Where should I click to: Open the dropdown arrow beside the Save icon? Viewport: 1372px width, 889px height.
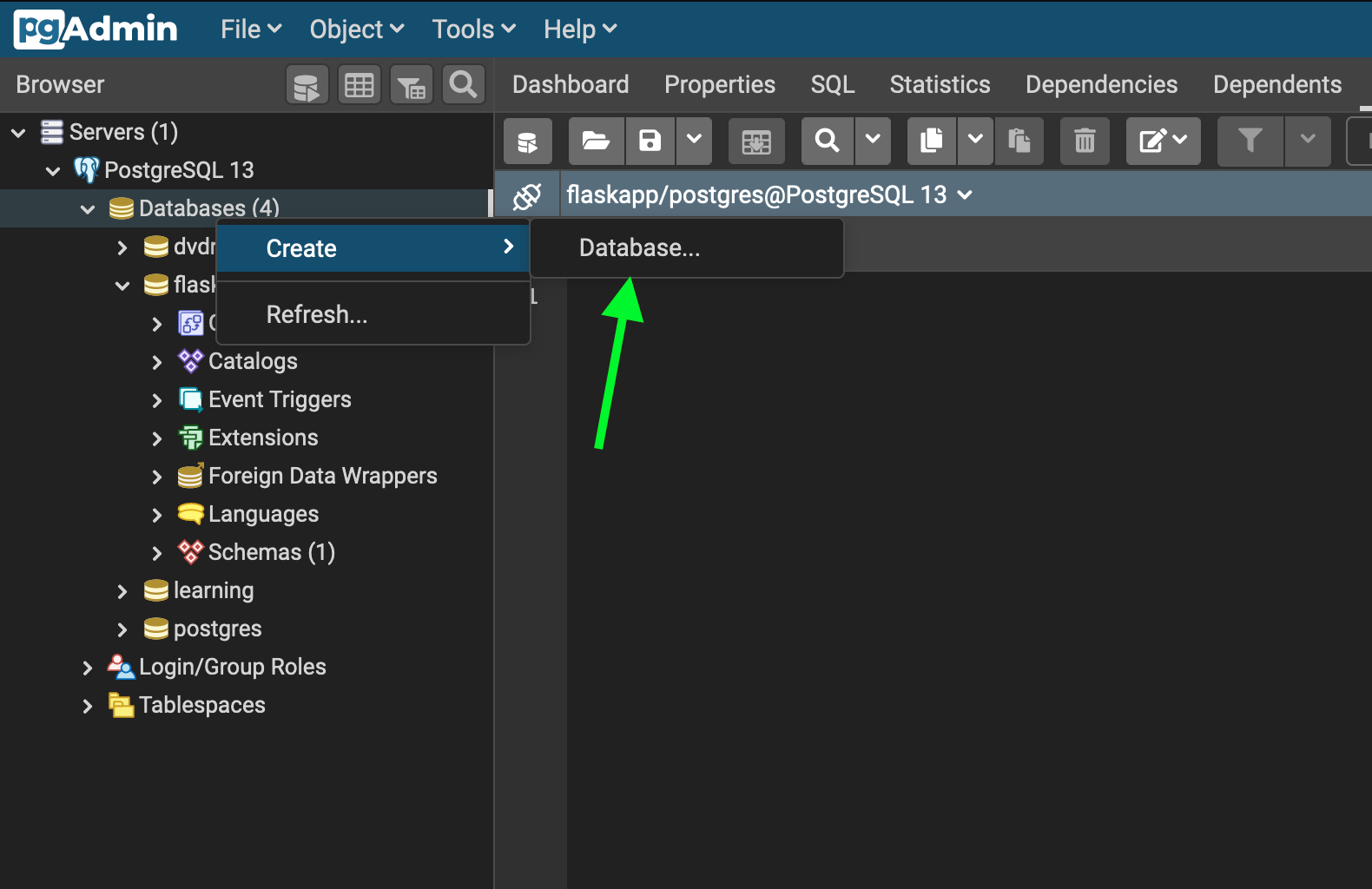pyautogui.click(x=694, y=141)
